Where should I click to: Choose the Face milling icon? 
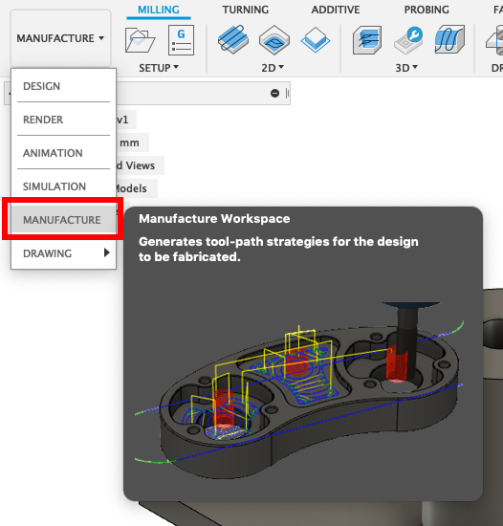[x=315, y=40]
